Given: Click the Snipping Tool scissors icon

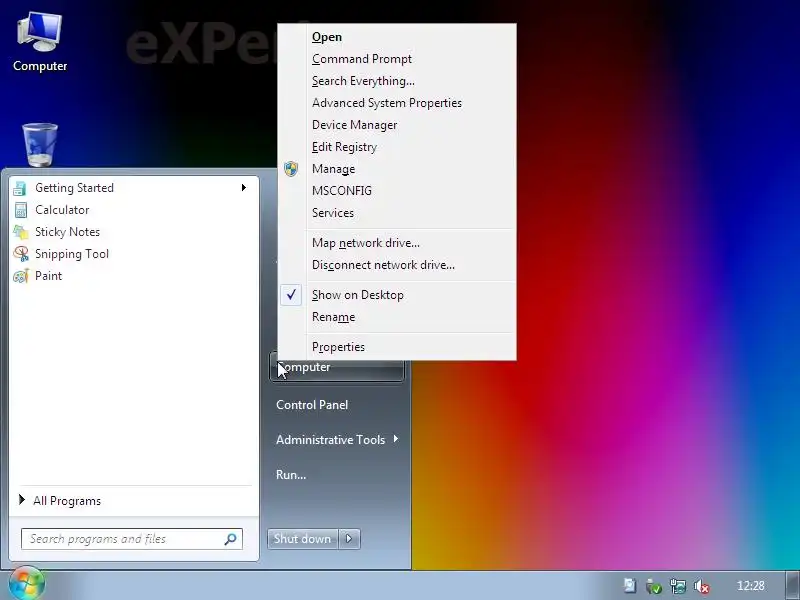Looking at the screenshot, I should [x=21, y=254].
